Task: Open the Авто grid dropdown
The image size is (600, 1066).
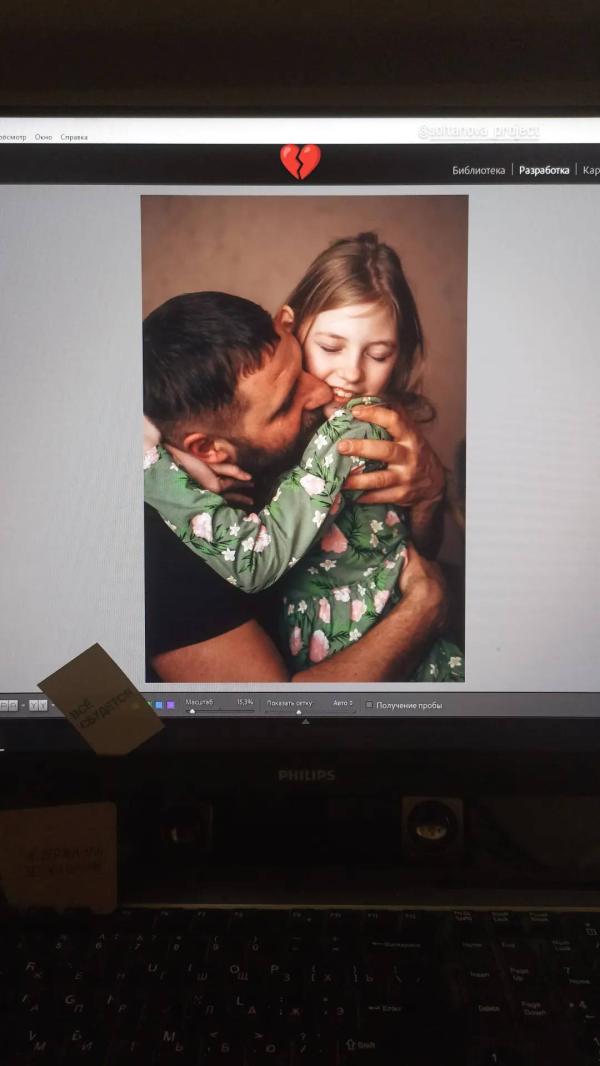Action: tap(343, 703)
